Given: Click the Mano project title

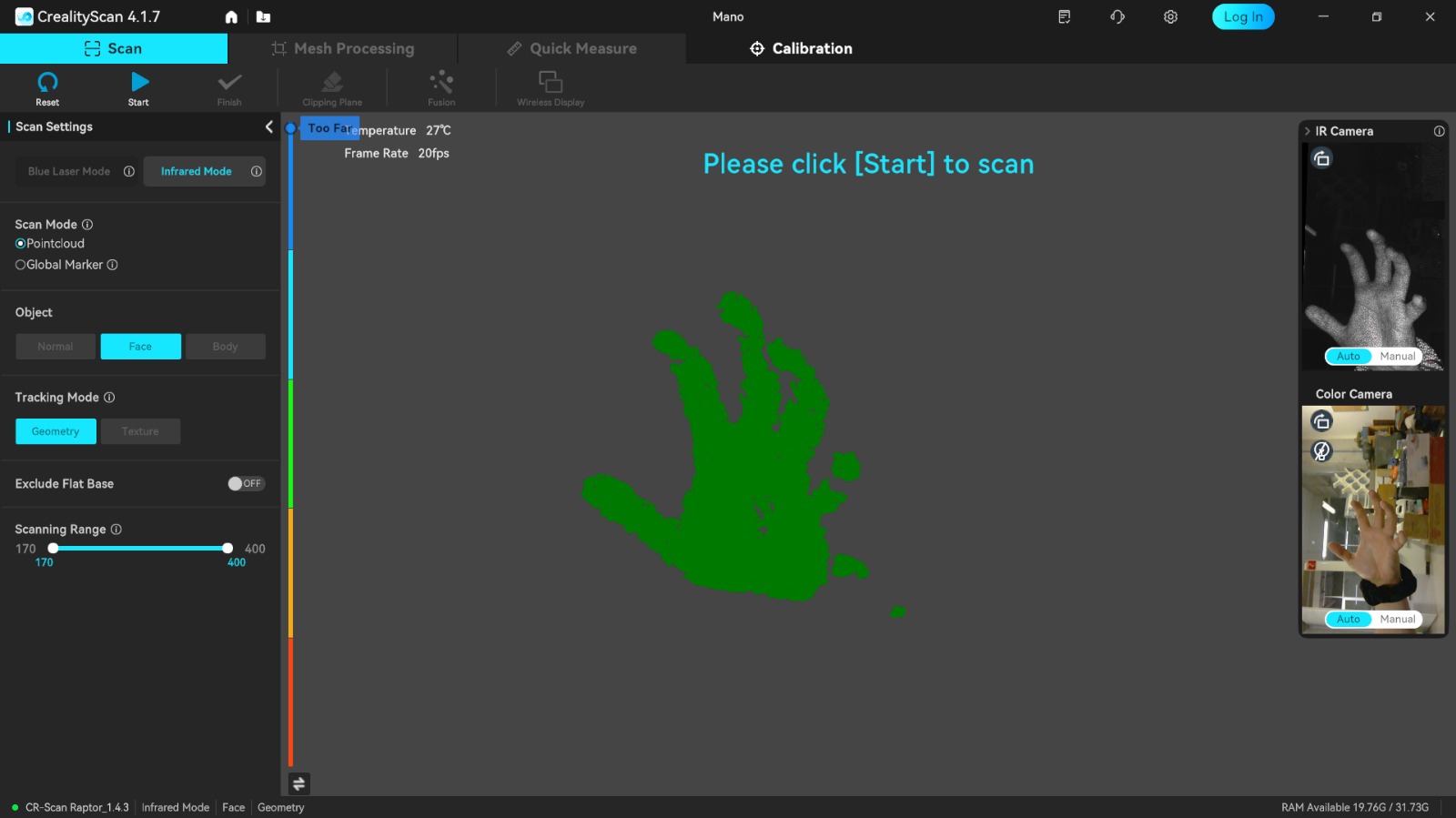Looking at the screenshot, I should click(x=728, y=16).
